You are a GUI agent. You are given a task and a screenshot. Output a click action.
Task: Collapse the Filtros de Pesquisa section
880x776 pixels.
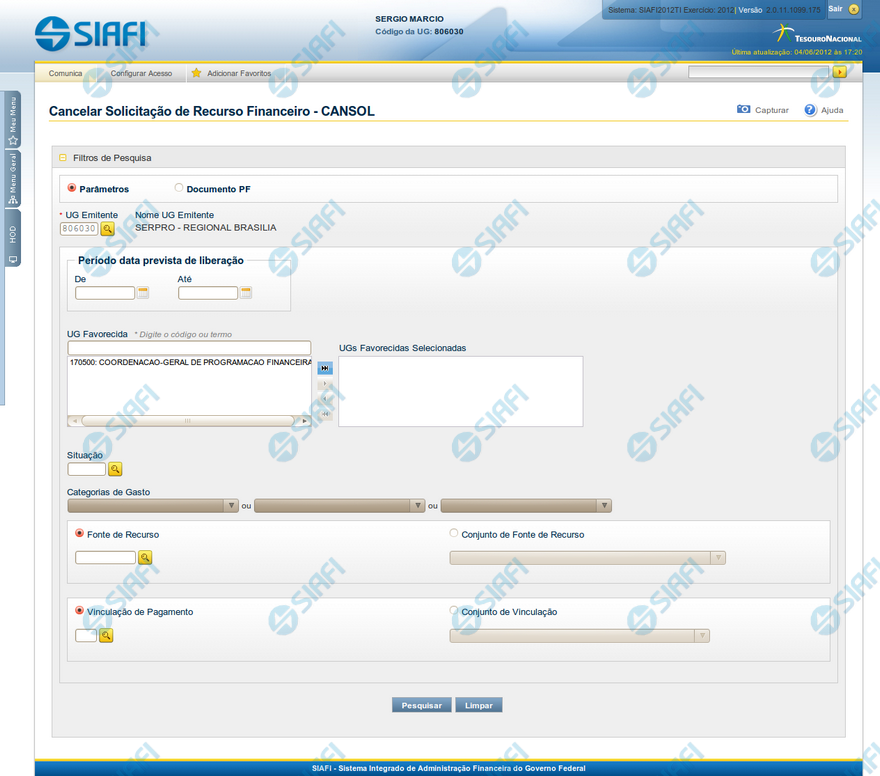point(63,158)
